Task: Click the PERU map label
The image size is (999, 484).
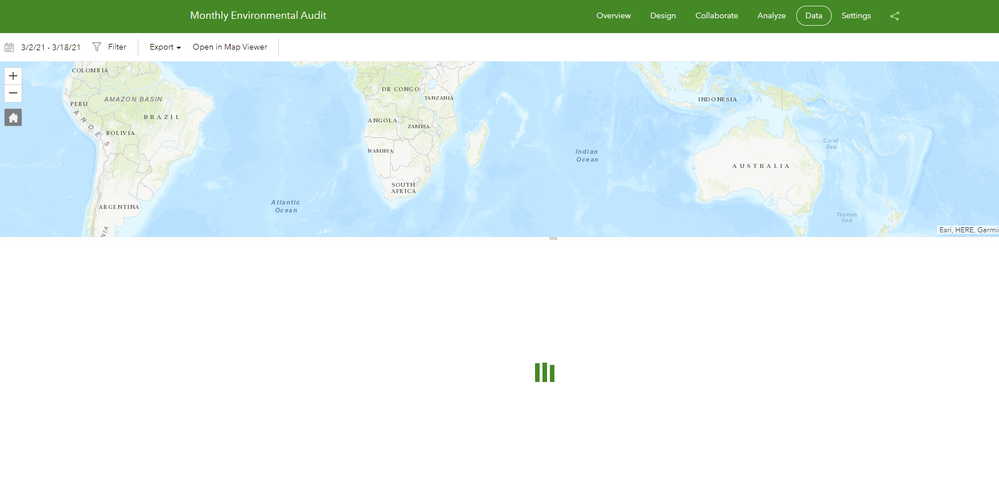Action: 79,104
